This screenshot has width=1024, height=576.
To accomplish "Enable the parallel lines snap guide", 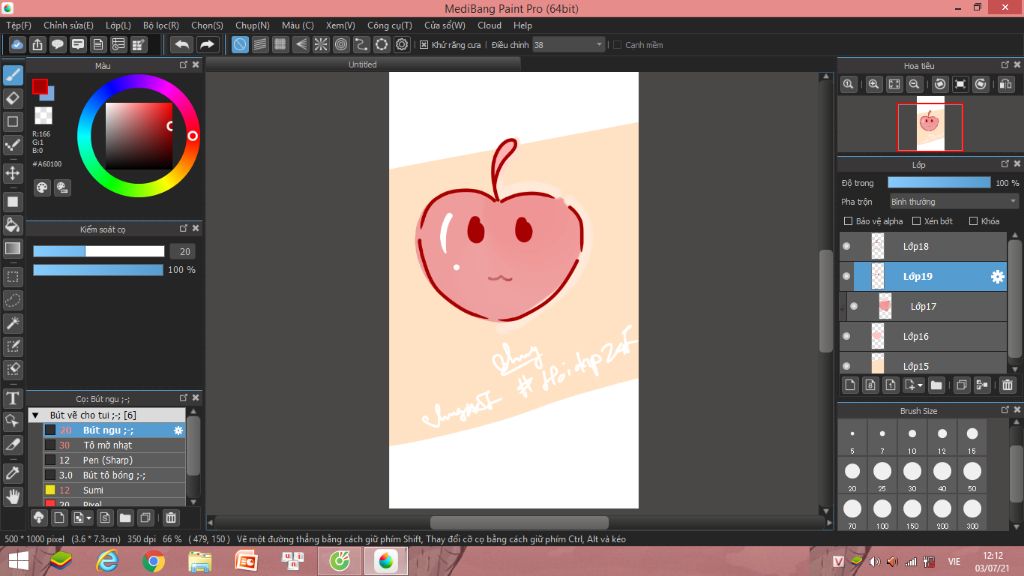I will 260,44.
